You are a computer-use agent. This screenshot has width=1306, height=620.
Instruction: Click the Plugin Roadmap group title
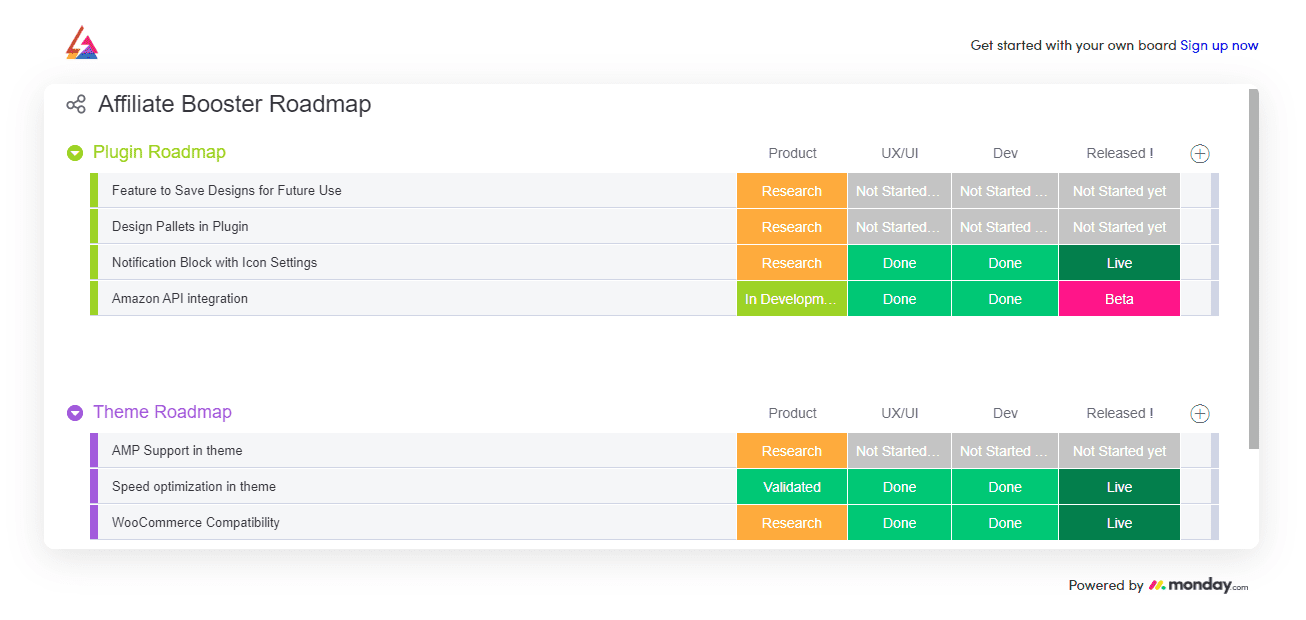pyautogui.click(x=159, y=152)
